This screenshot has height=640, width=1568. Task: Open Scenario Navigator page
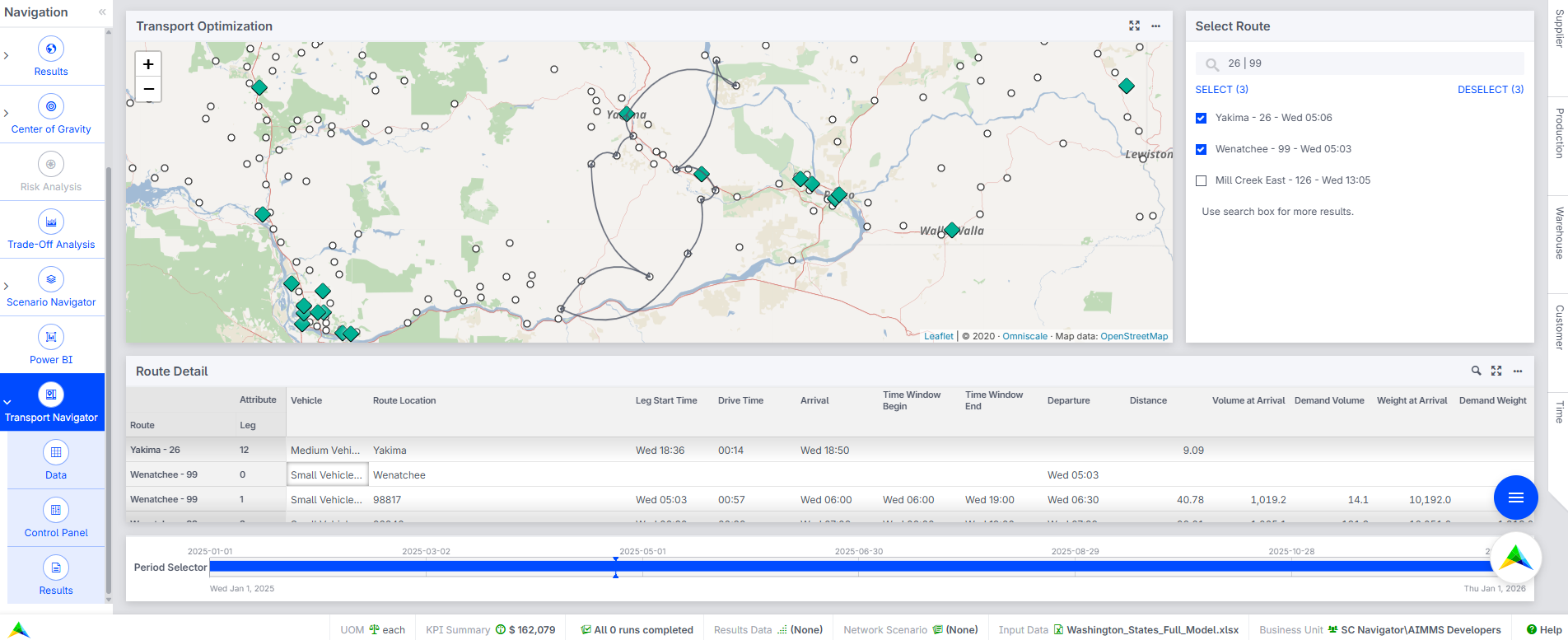pos(51,287)
